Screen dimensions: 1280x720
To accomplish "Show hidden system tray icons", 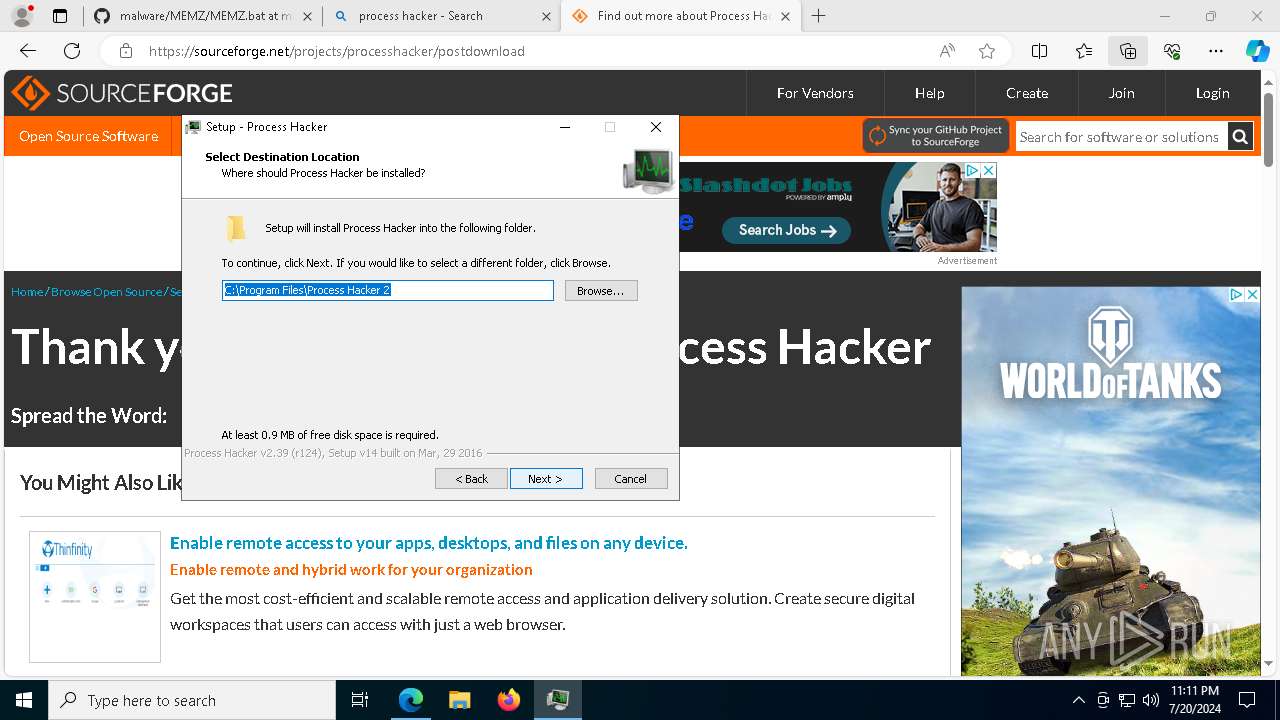I will 1078,700.
